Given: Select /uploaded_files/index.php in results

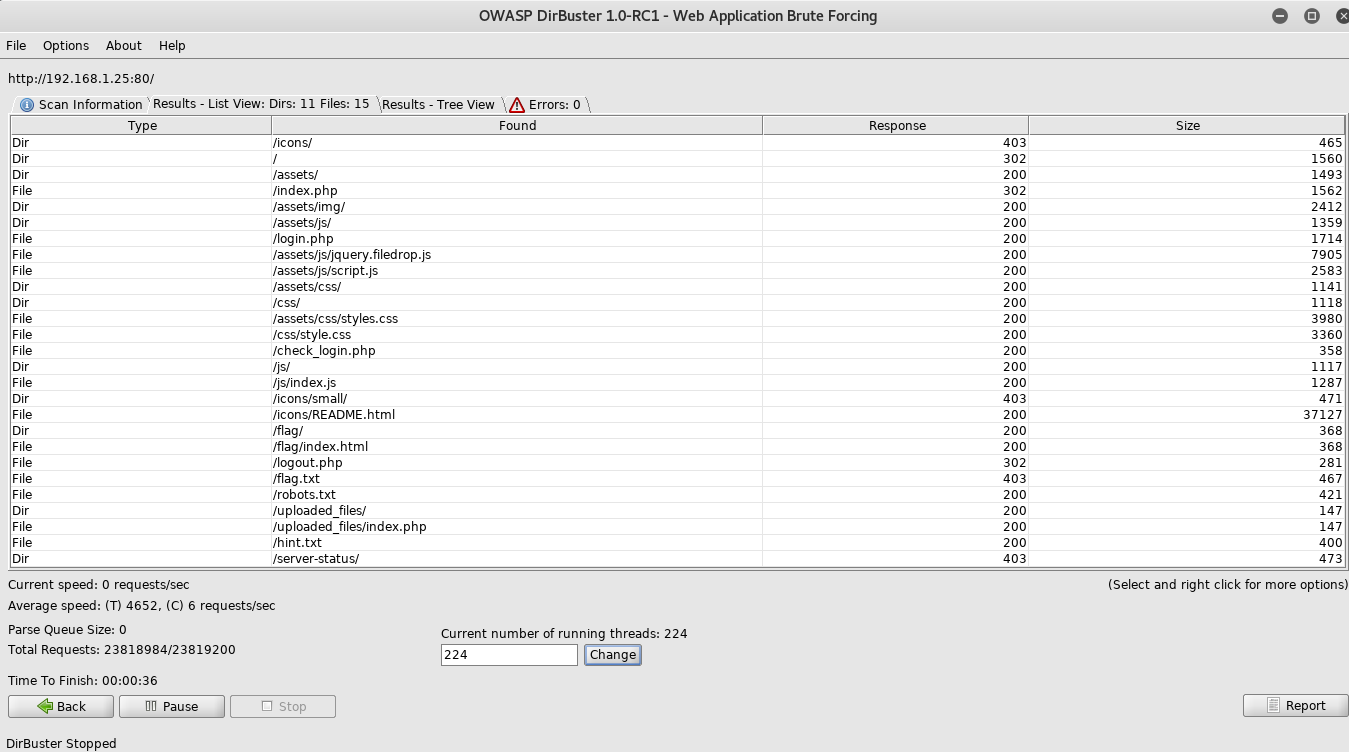Looking at the screenshot, I should [x=678, y=527].
